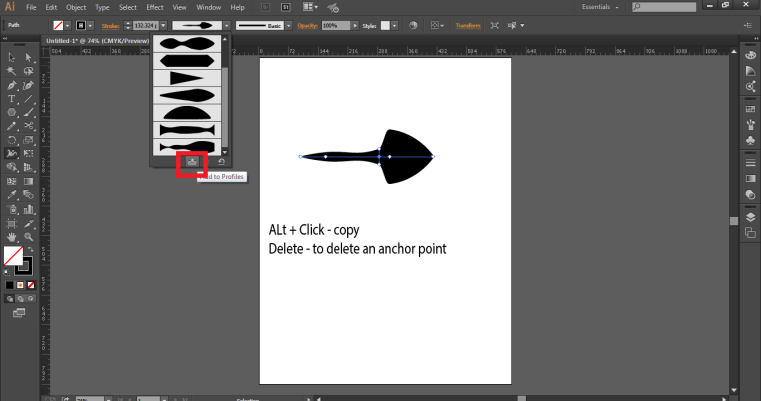The width and height of the screenshot is (761, 401).
Task: Open the Effect menu
Action: coord(154,7)
